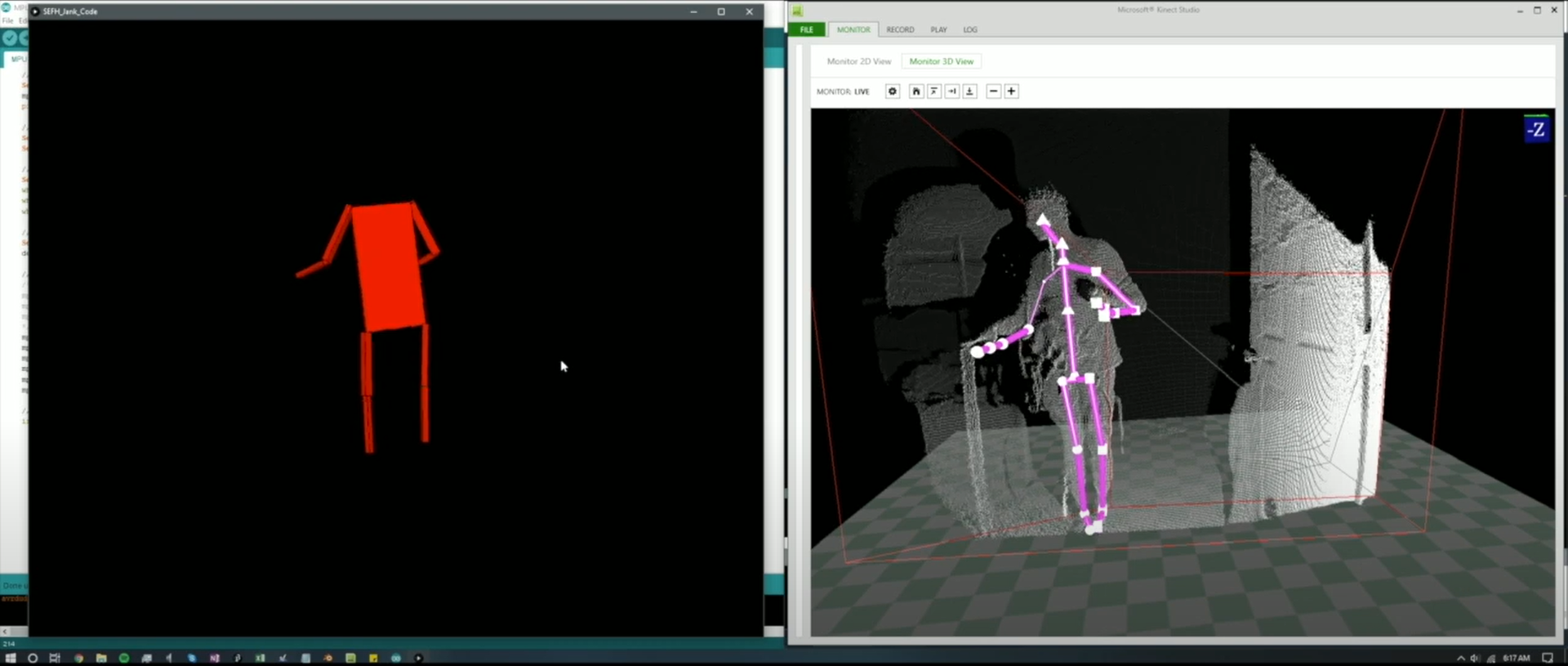Open the network status tray icon
This screenshot has height=666, width=1568.
click(1491, 658)
